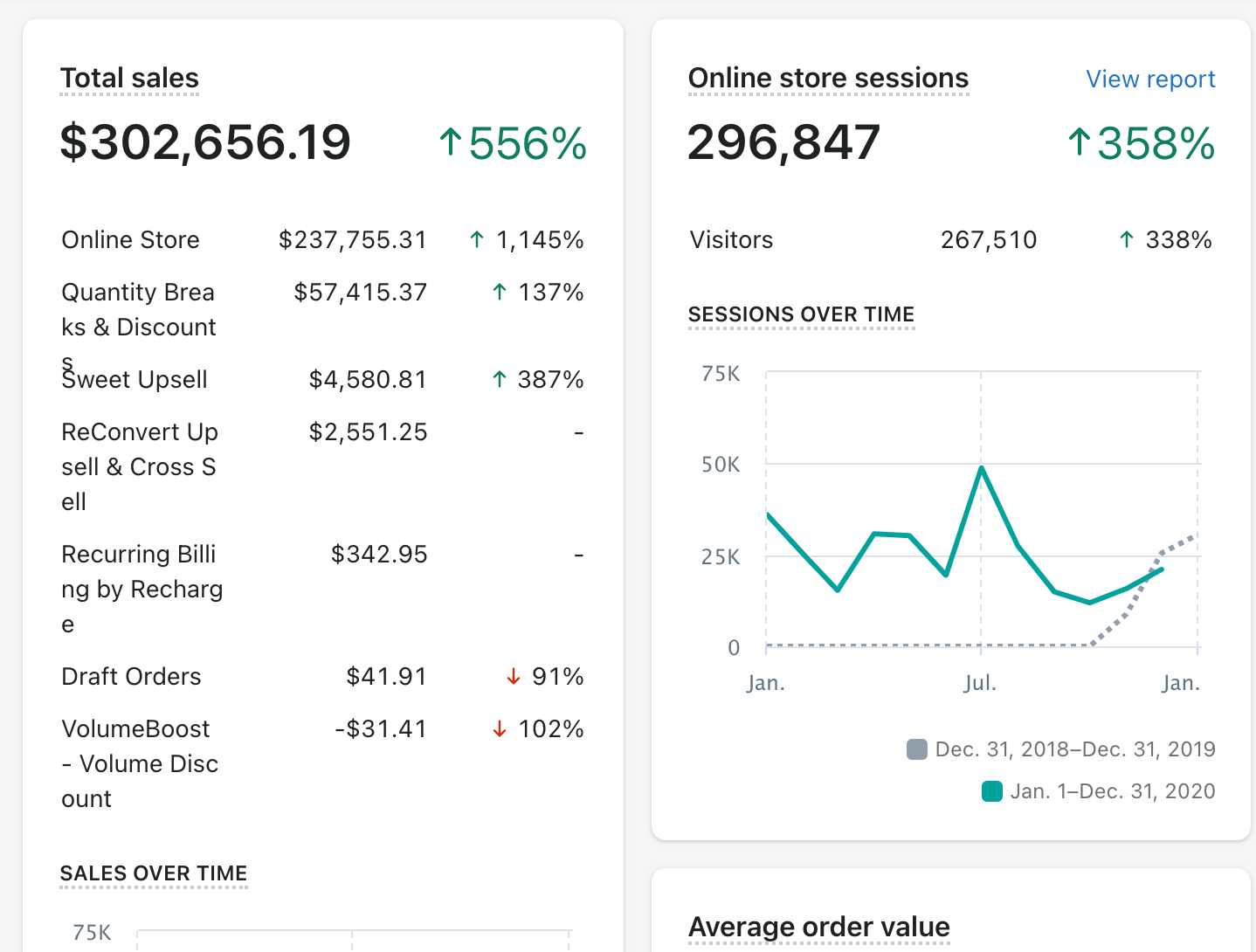
Task: Click the 50K label on the sessions chart
Action: (x=721, y=465)
